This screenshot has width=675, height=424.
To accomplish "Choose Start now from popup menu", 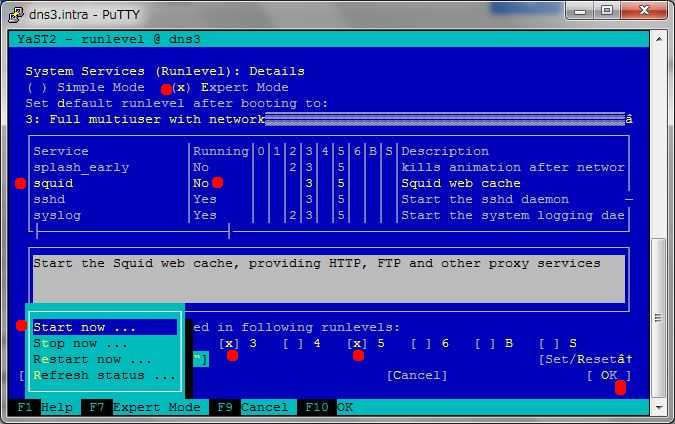I will [x=105, y=327].
